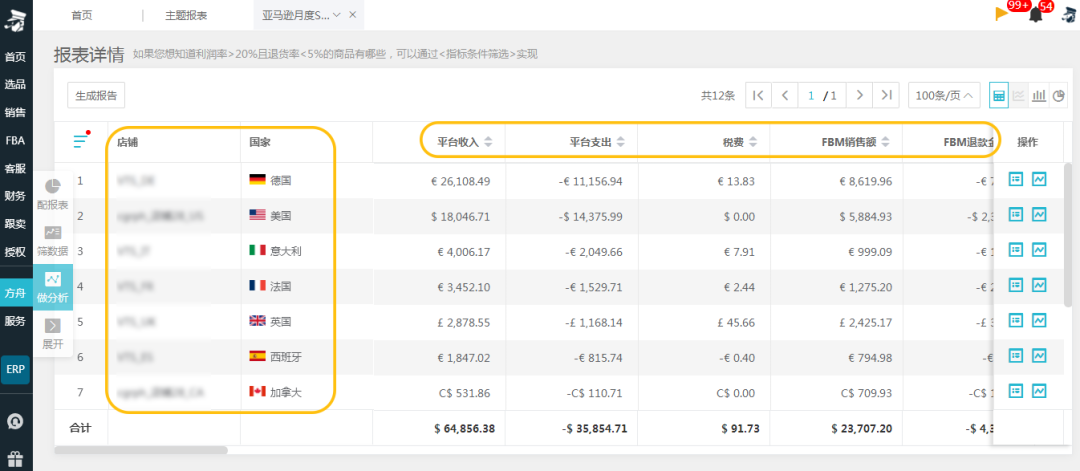Sort by 税费 column
Viewport: 1080px width, 471px height.
753,143
